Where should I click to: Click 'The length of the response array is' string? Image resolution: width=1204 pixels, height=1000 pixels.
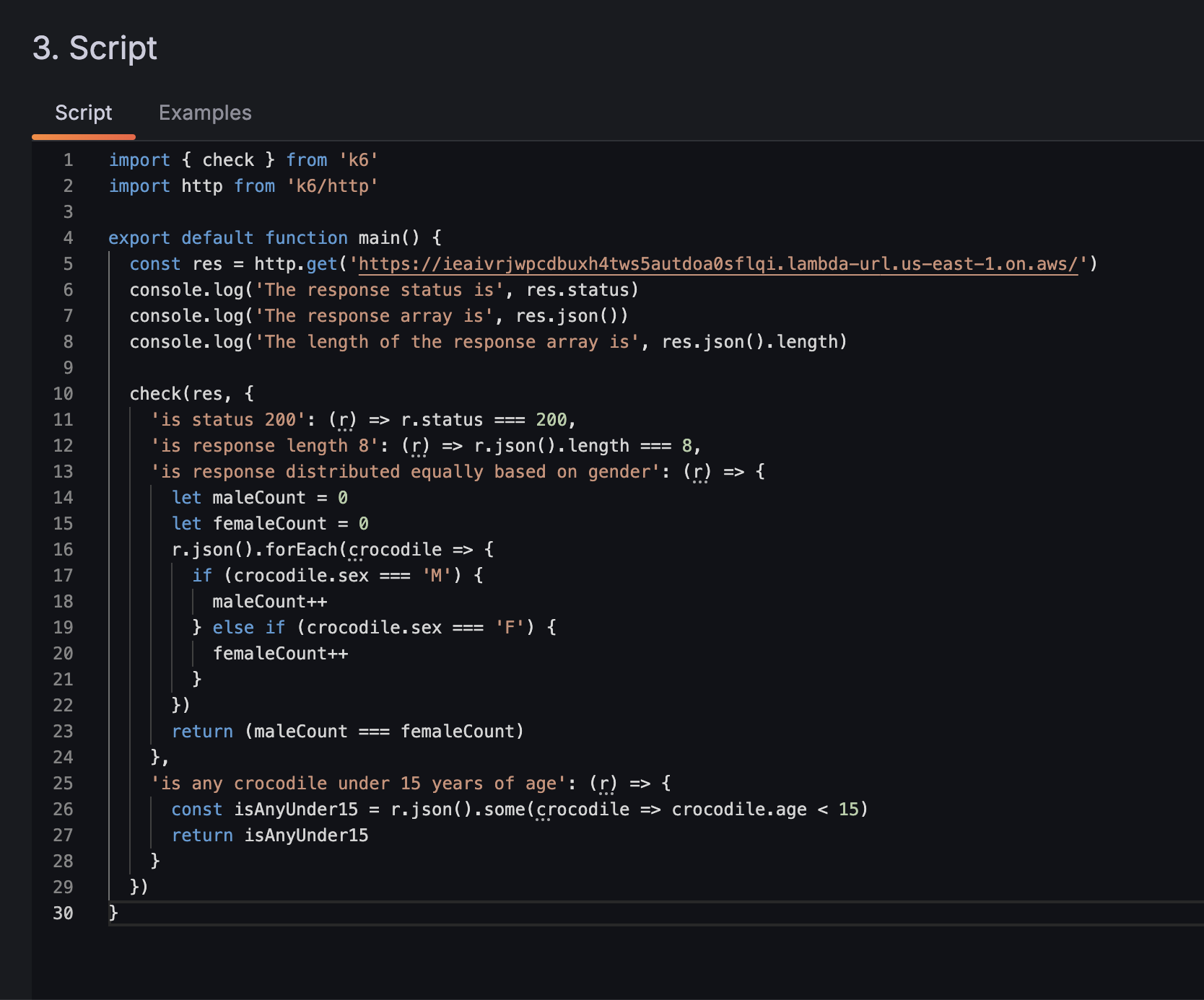tap(448, 342)
